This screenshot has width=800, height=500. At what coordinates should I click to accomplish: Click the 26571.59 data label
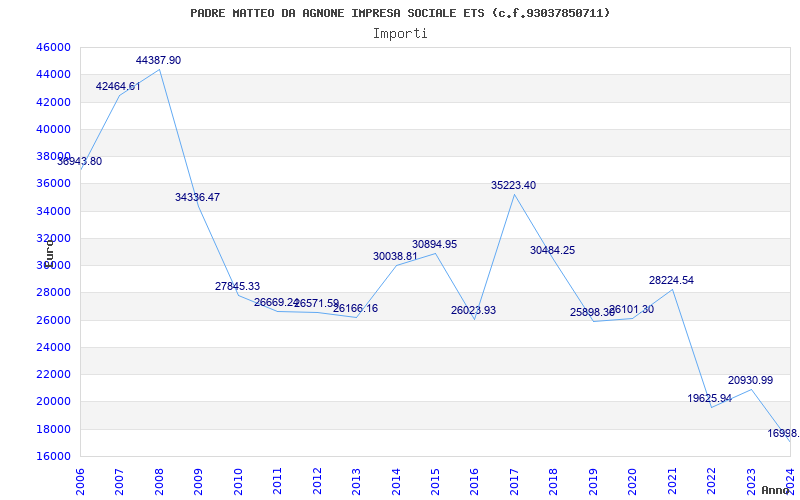tap(316, 304)
